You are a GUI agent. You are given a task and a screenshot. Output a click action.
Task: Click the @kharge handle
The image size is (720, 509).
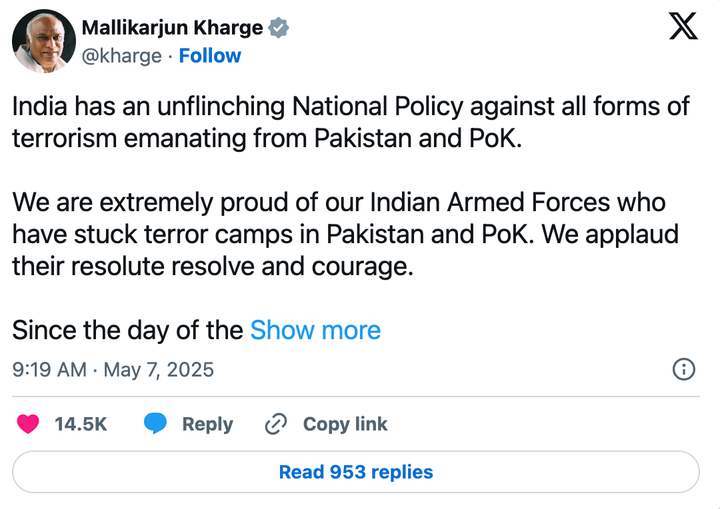(x=120, y=56)
